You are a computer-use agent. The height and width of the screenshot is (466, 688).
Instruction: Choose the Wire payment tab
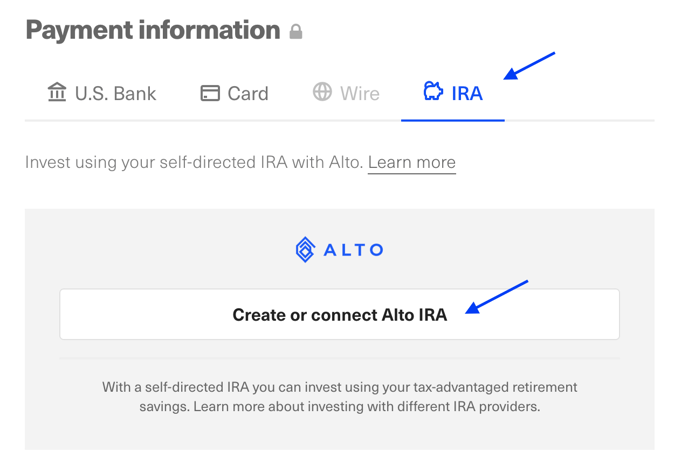(x=346, y=93)
